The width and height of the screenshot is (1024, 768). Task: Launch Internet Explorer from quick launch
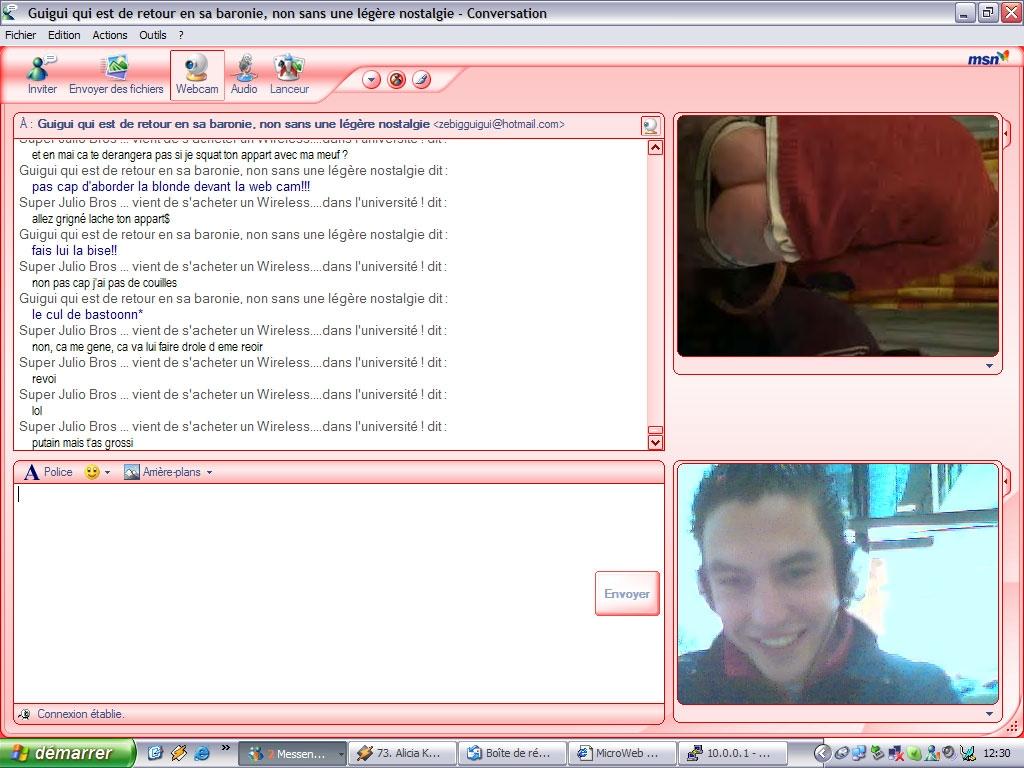click(202, 753)
